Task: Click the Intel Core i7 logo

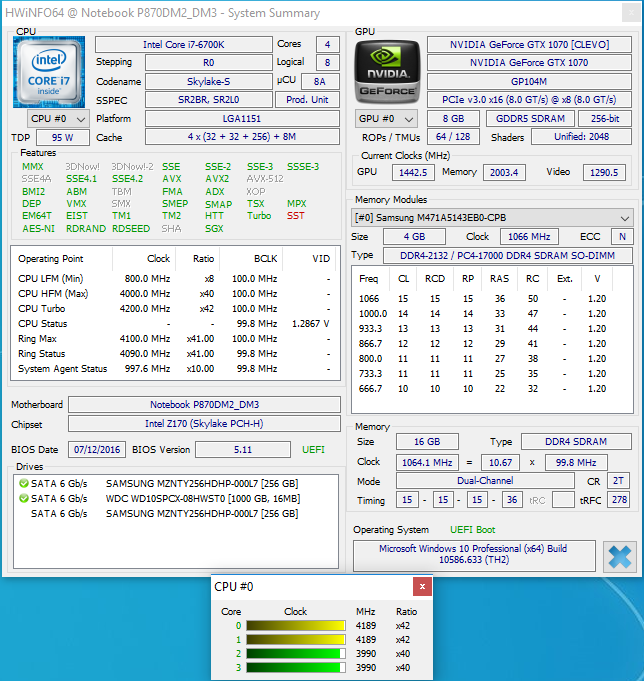Action: point(49,72)
